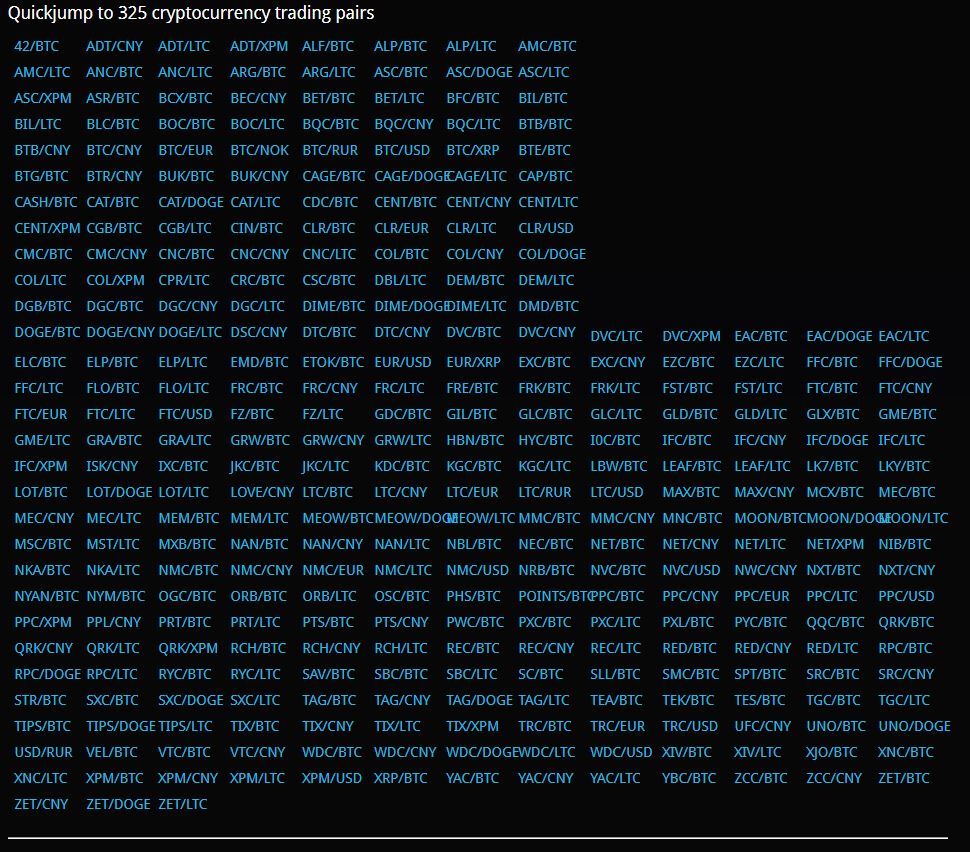970x852 pixels.
Task: Select XPM/USD pair link
Action: [331, 778]
